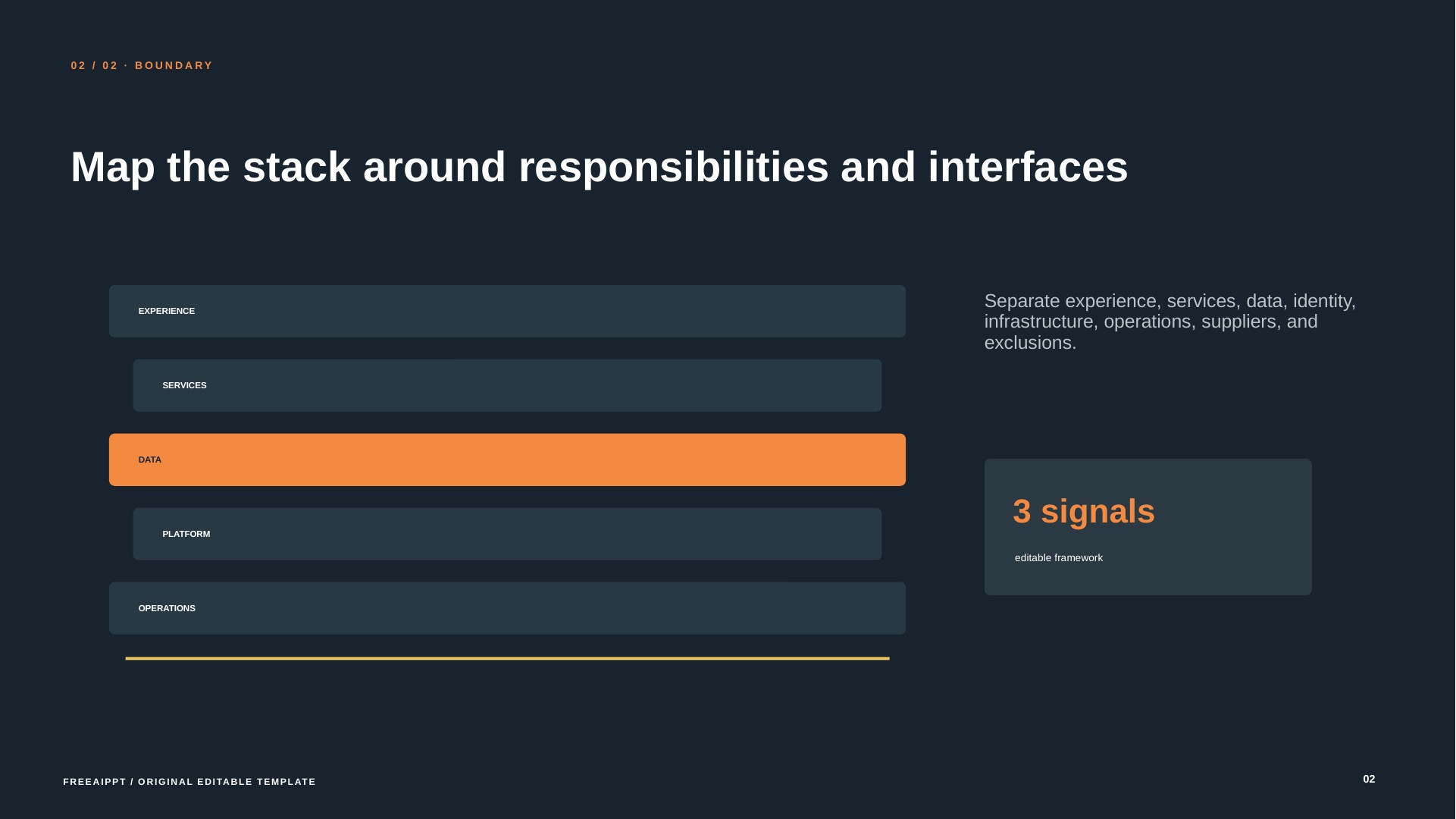The width and height of the screenshot is (1456, 819).
Task: Select the signals card background panel
Action: [x=1148, y=527]
